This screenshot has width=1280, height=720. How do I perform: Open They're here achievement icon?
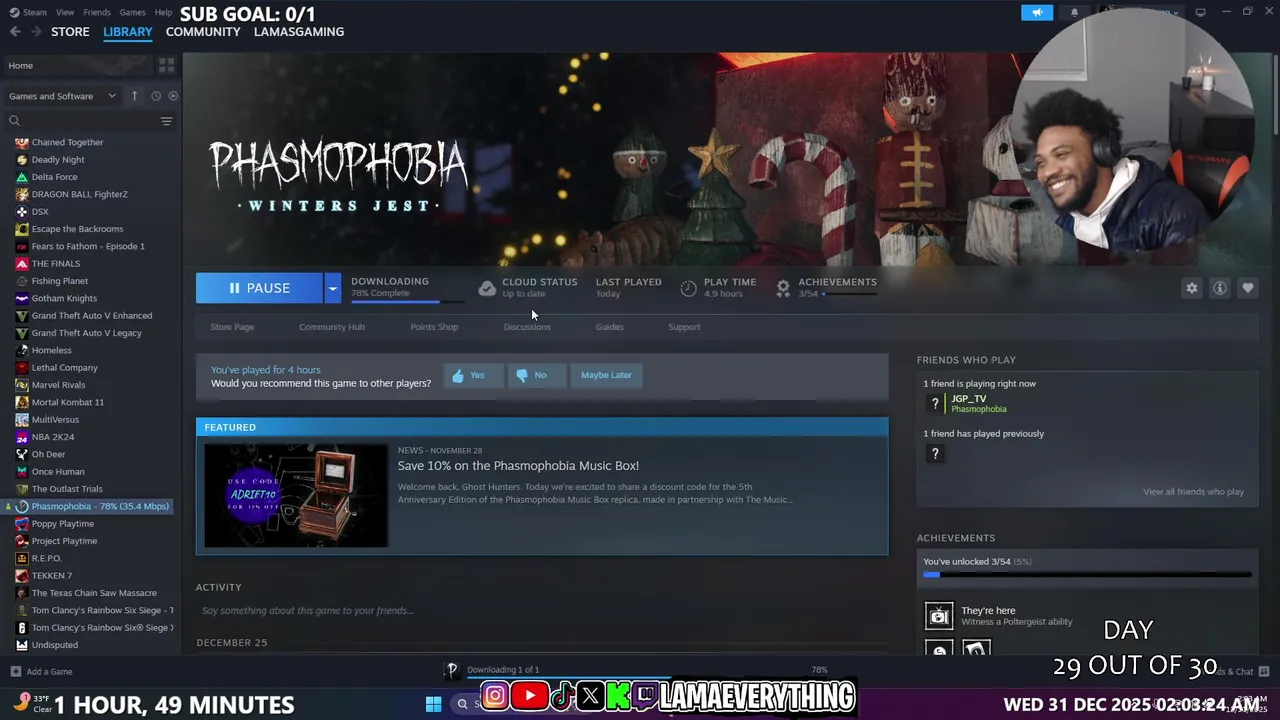coord(939,615)
